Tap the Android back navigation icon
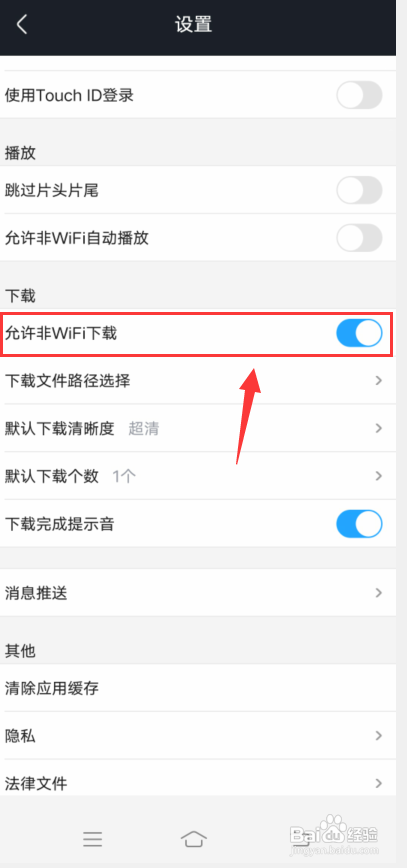The height and width of the screenshot is (868, 407). (300, 839)
